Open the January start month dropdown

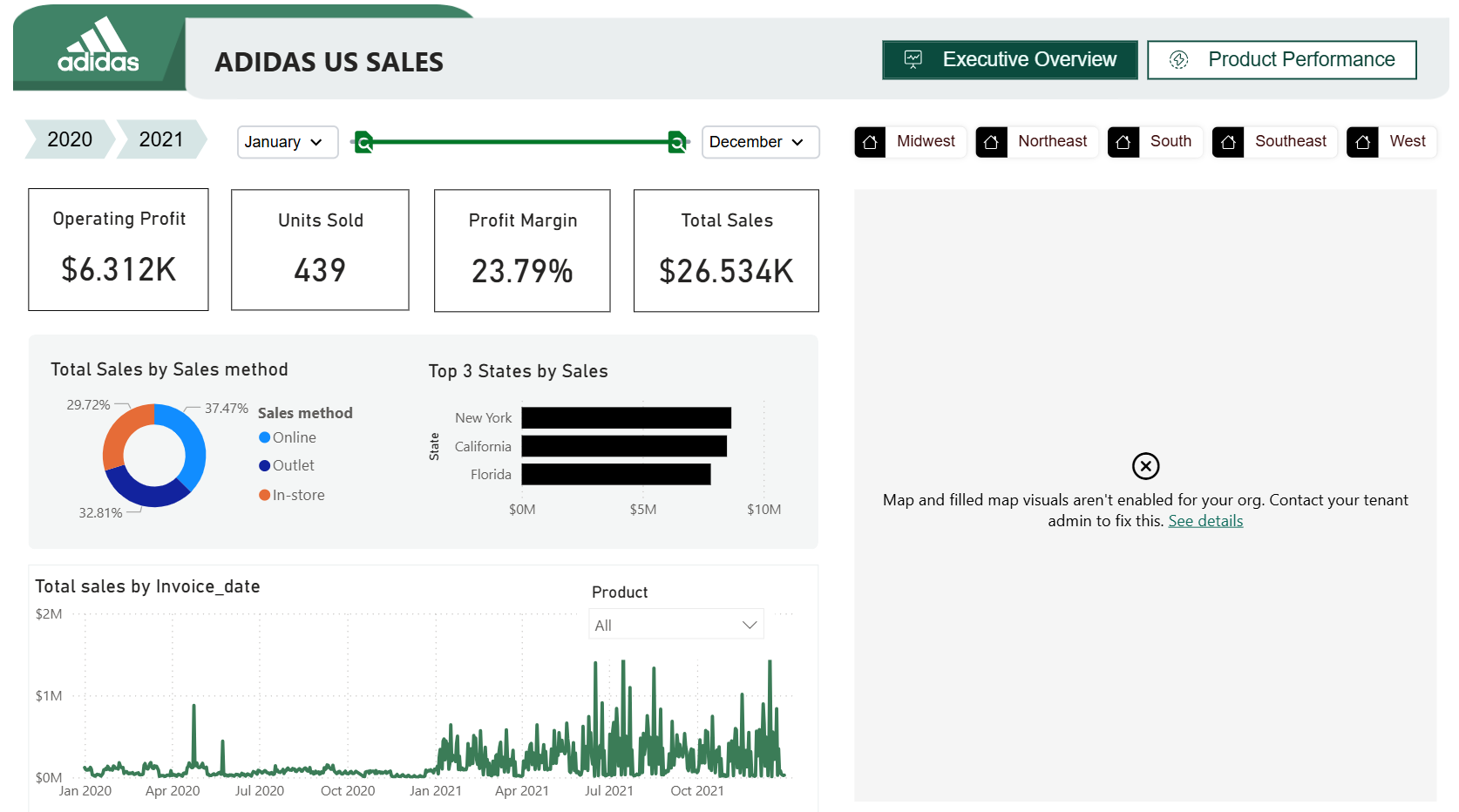point(288,142)
